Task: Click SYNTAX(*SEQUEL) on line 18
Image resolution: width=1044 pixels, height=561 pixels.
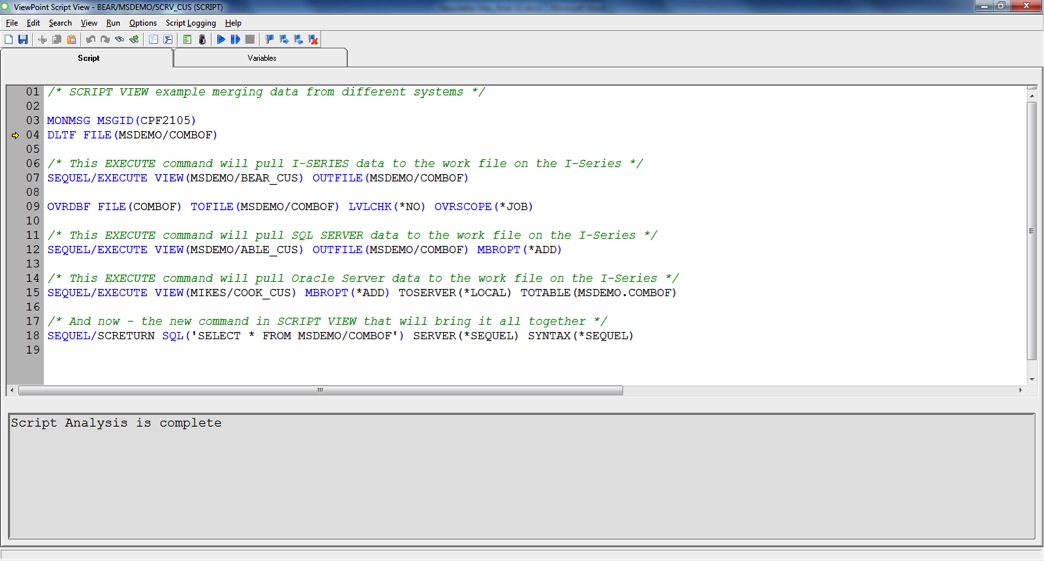Action: click(581, 335)
